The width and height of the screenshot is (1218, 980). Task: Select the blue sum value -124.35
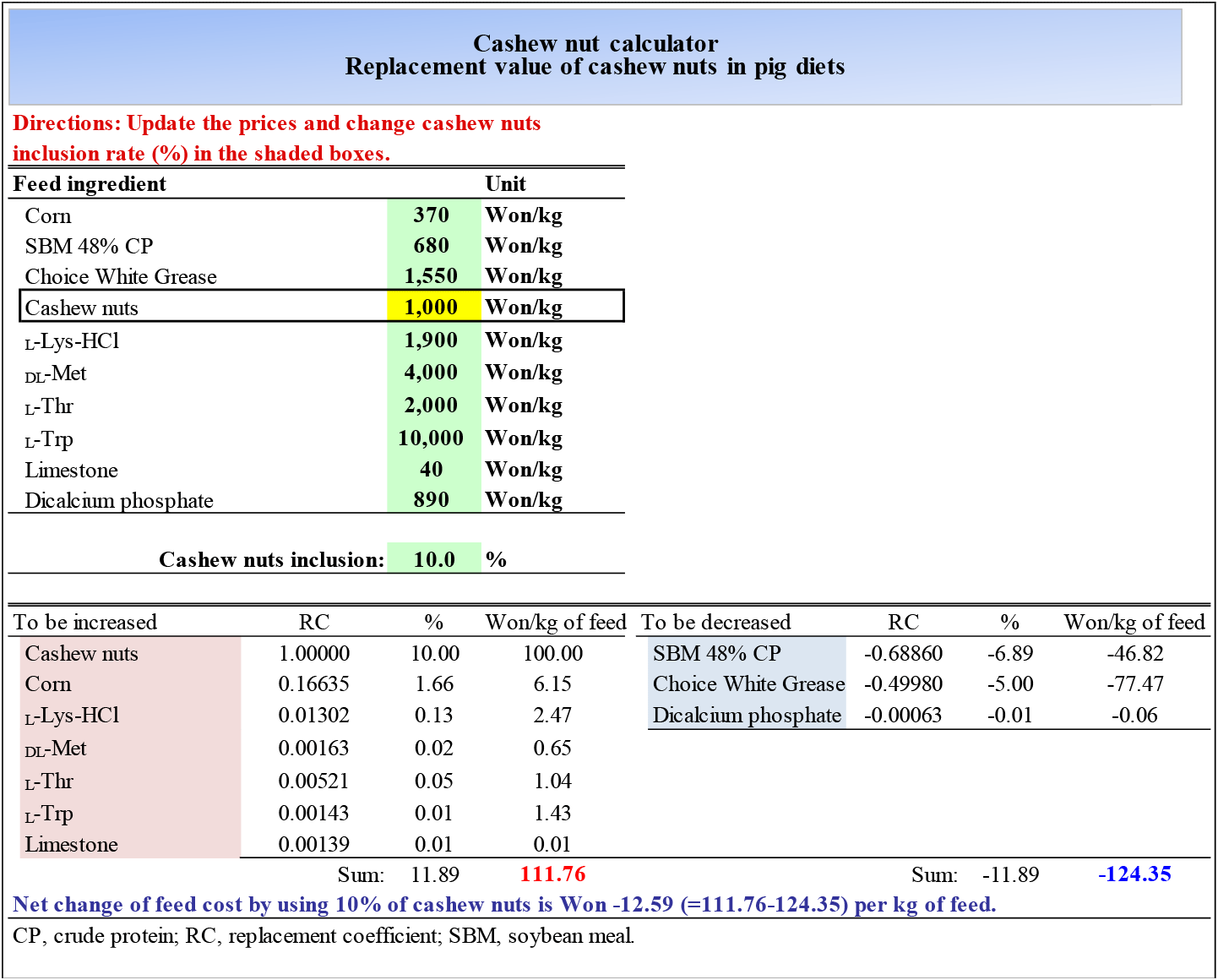tap(1134, 874)
